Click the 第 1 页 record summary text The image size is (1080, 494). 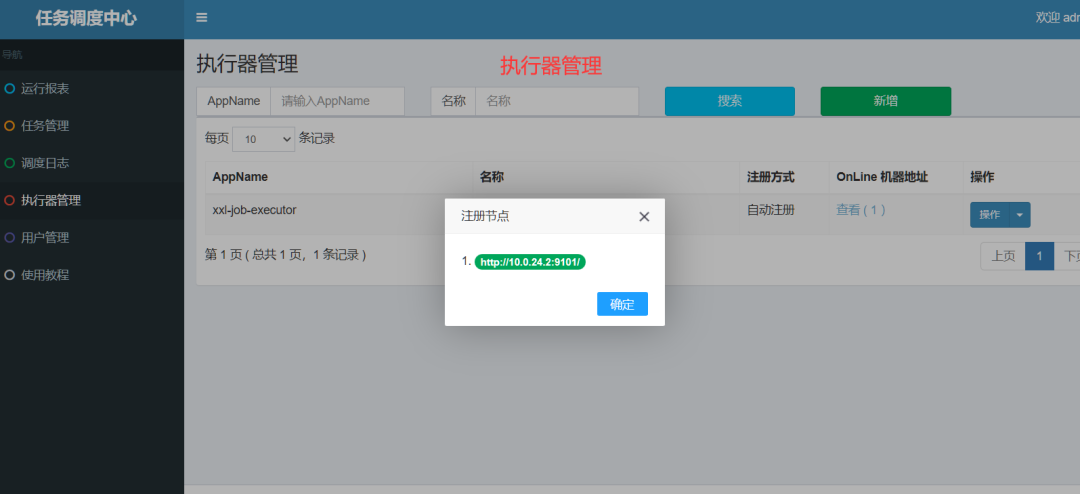pos(285,254)
